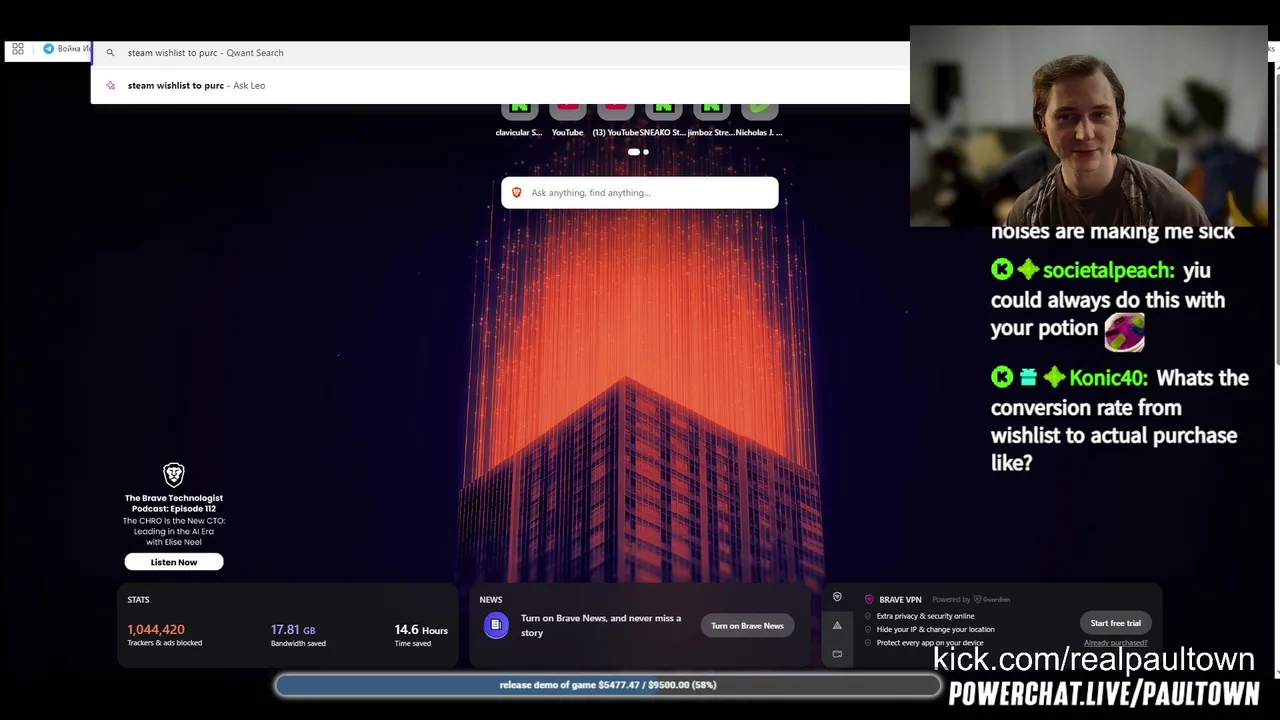The width and height of the screenshot is (1280, 720).
Task: Switch to first shortcuts page dot
Action: (x=633, y=152)
